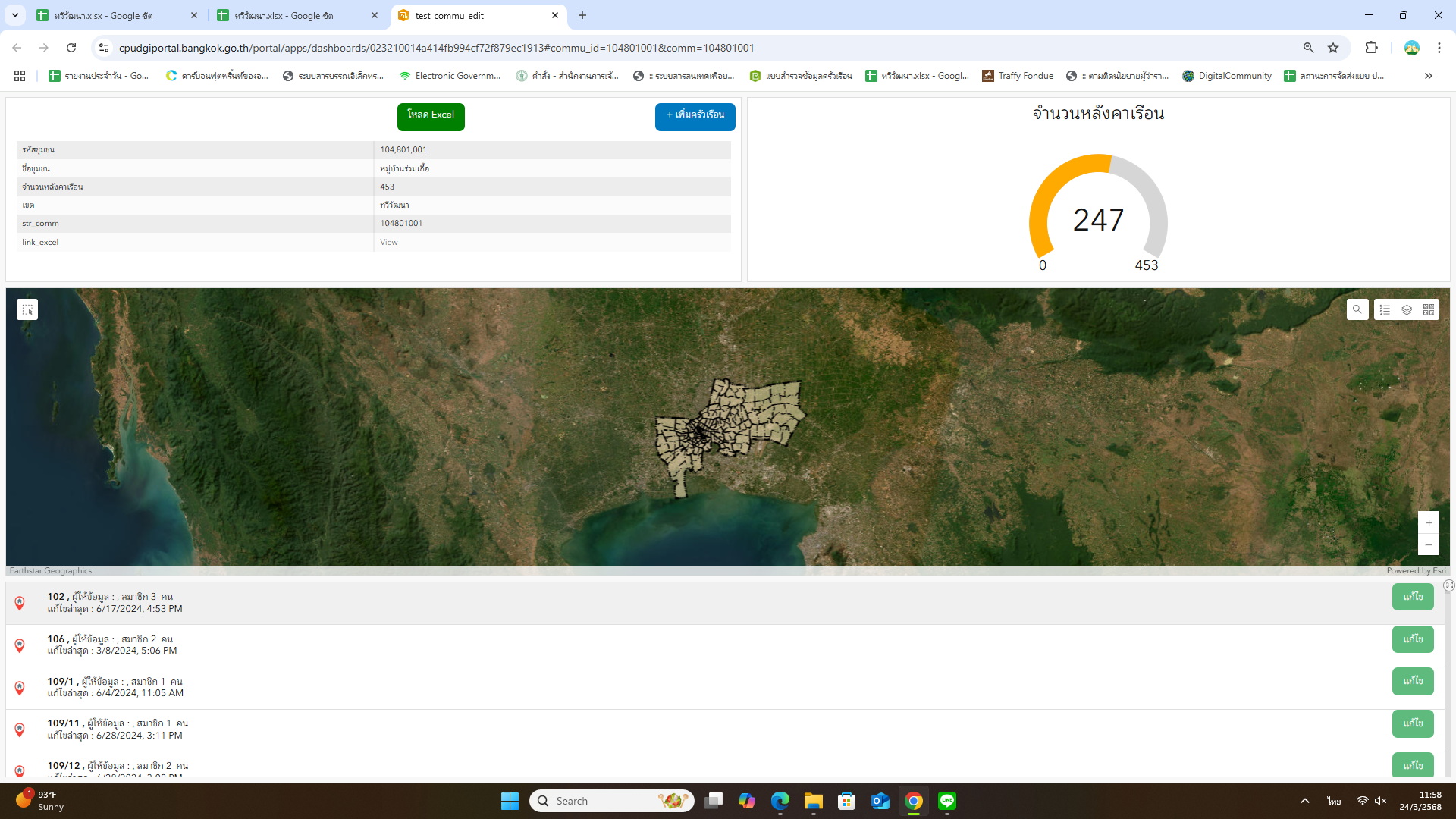1456x819 pixels.
Task: Open the tab search dropdown arrow
Action: tap(14, 15)
